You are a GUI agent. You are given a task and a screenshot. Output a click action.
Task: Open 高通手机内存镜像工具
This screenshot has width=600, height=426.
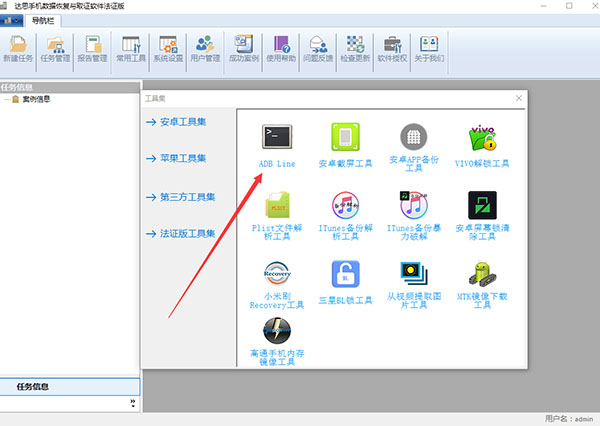[277, 341]
